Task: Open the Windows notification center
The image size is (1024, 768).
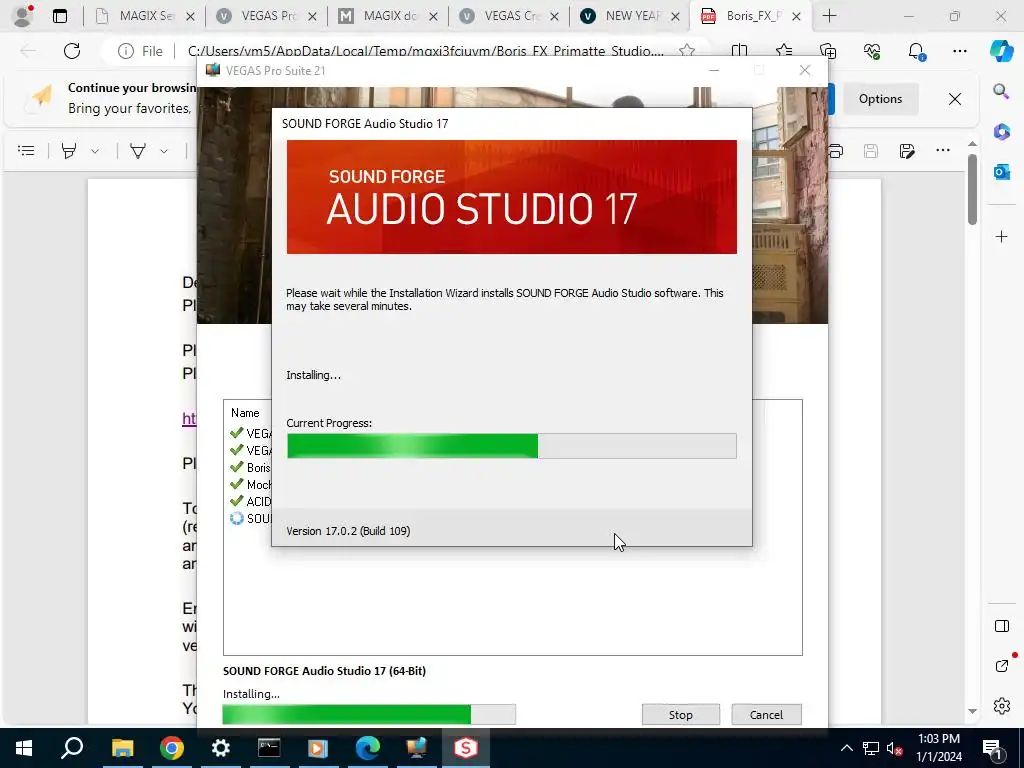Action: (992, 748)
